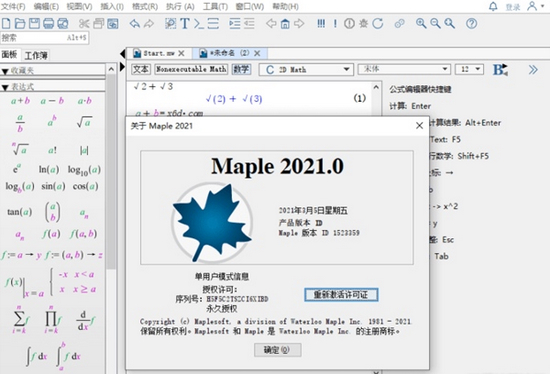
Task: Open the 插入(I) menu
Action: coord(112,6)
